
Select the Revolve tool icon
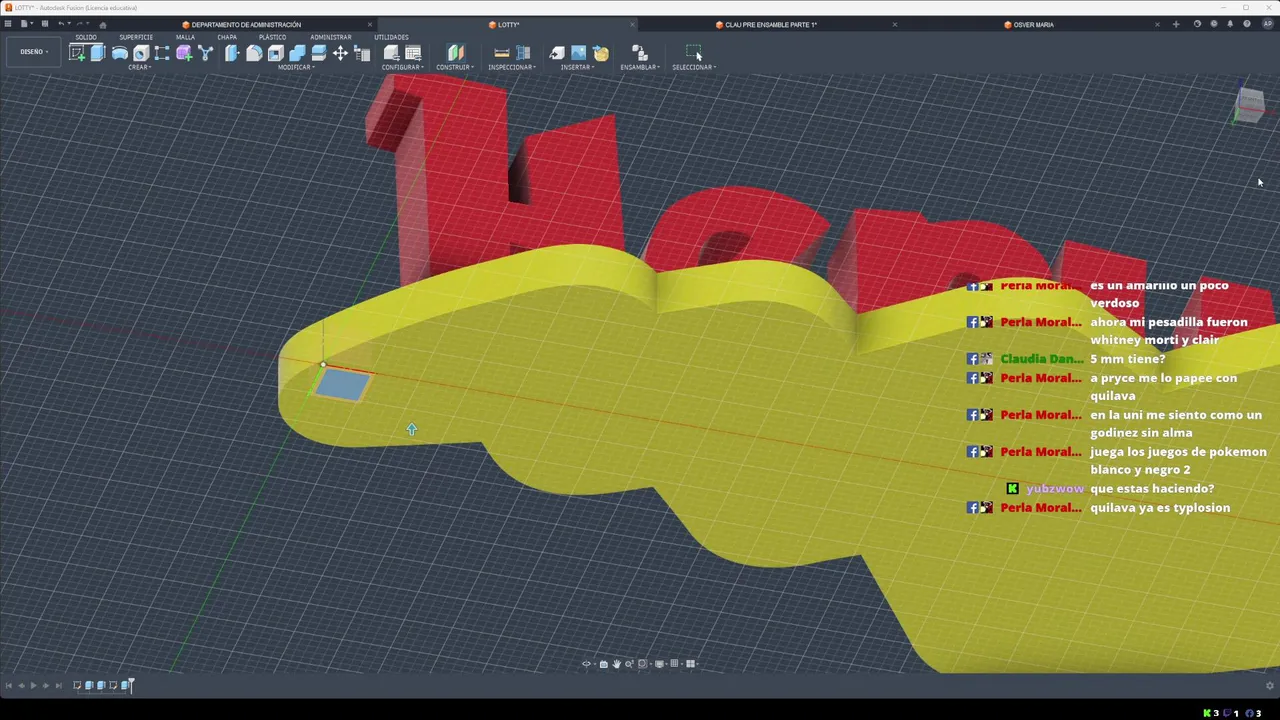[x=119, y=53]
